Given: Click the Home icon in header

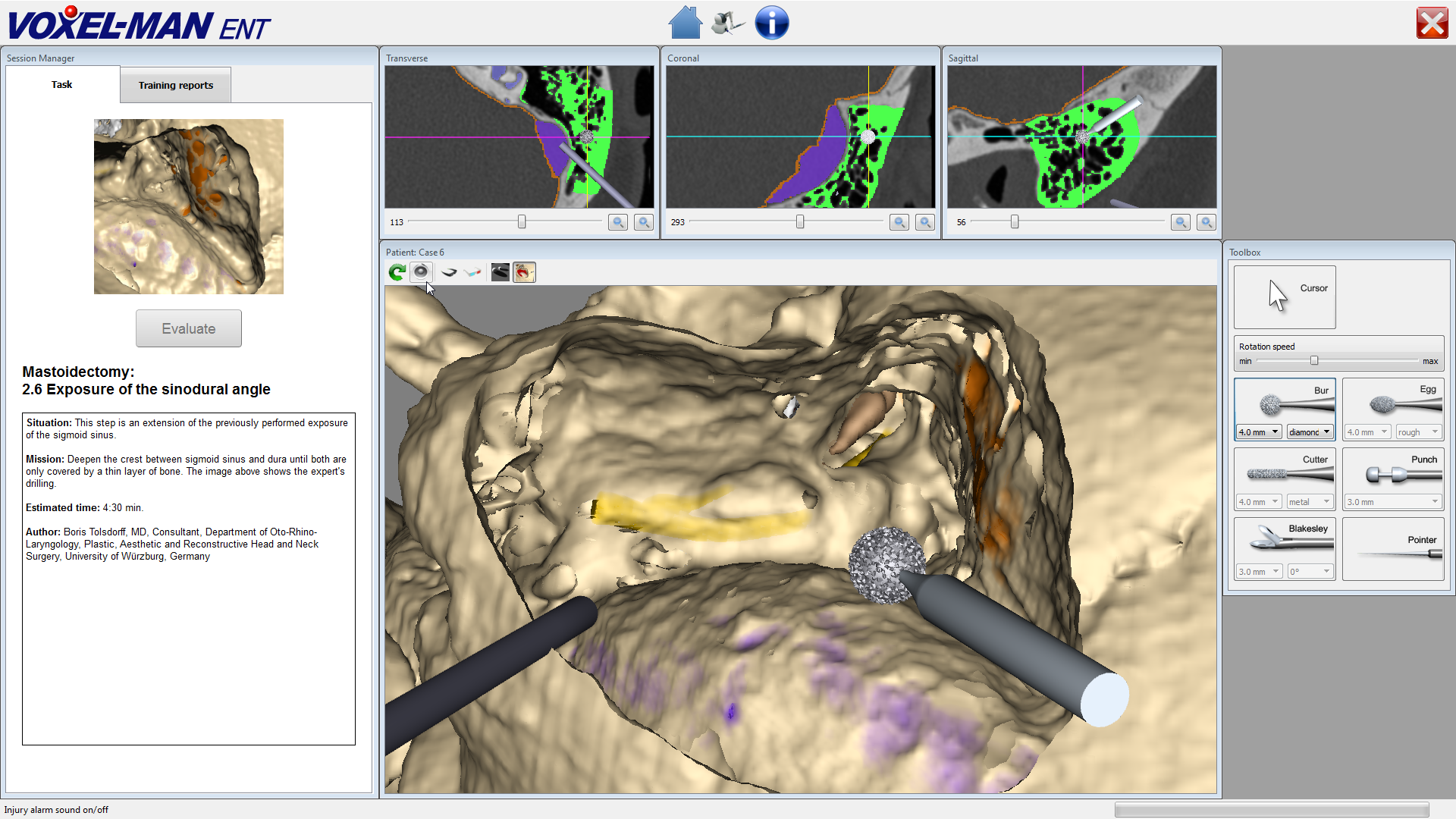Looking at the screenshot, I should (x=685, y=23).
